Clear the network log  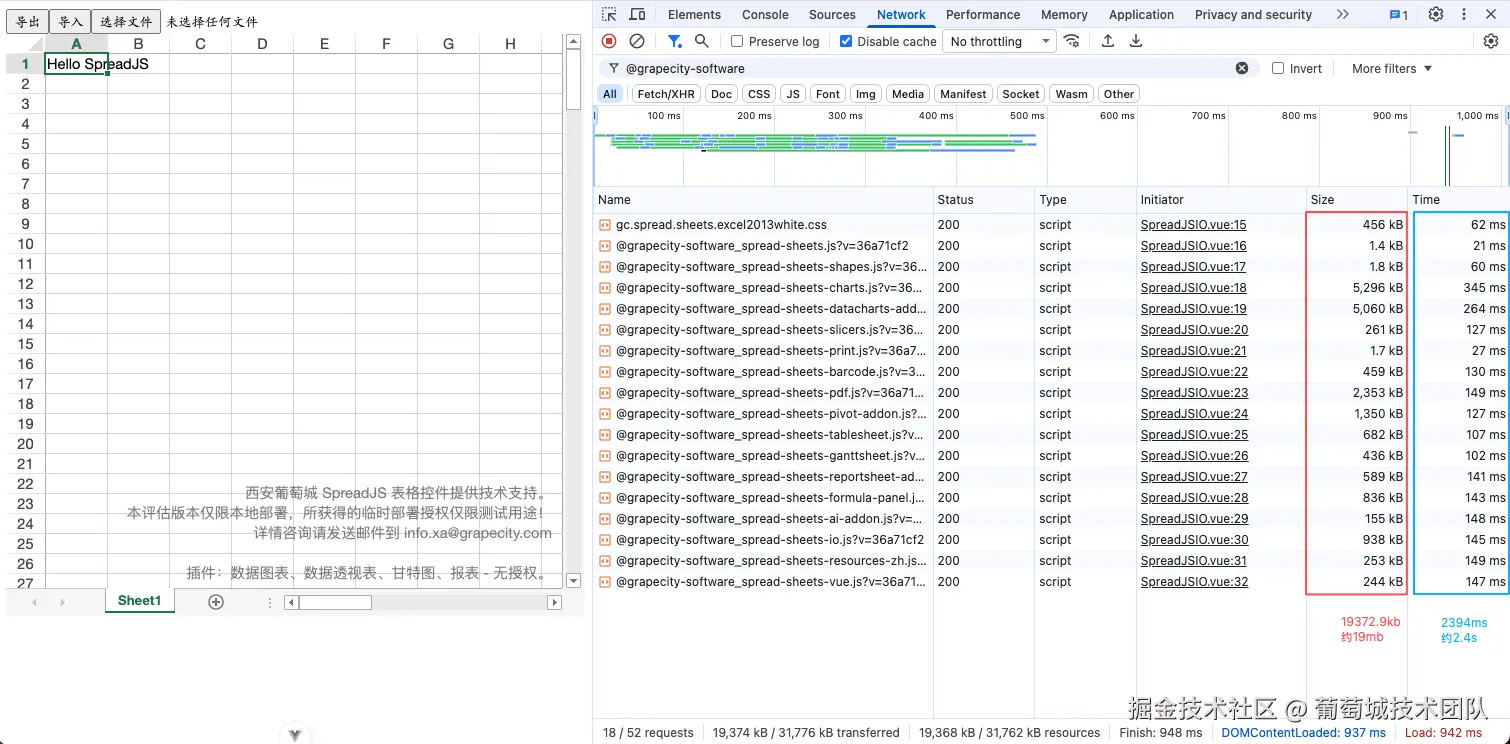[x=637, y=41]
